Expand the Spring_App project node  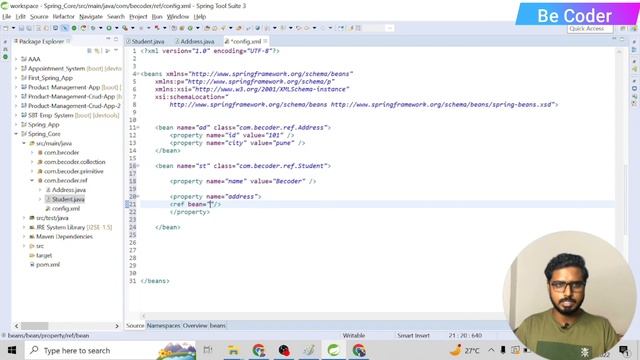coord(16,124)
